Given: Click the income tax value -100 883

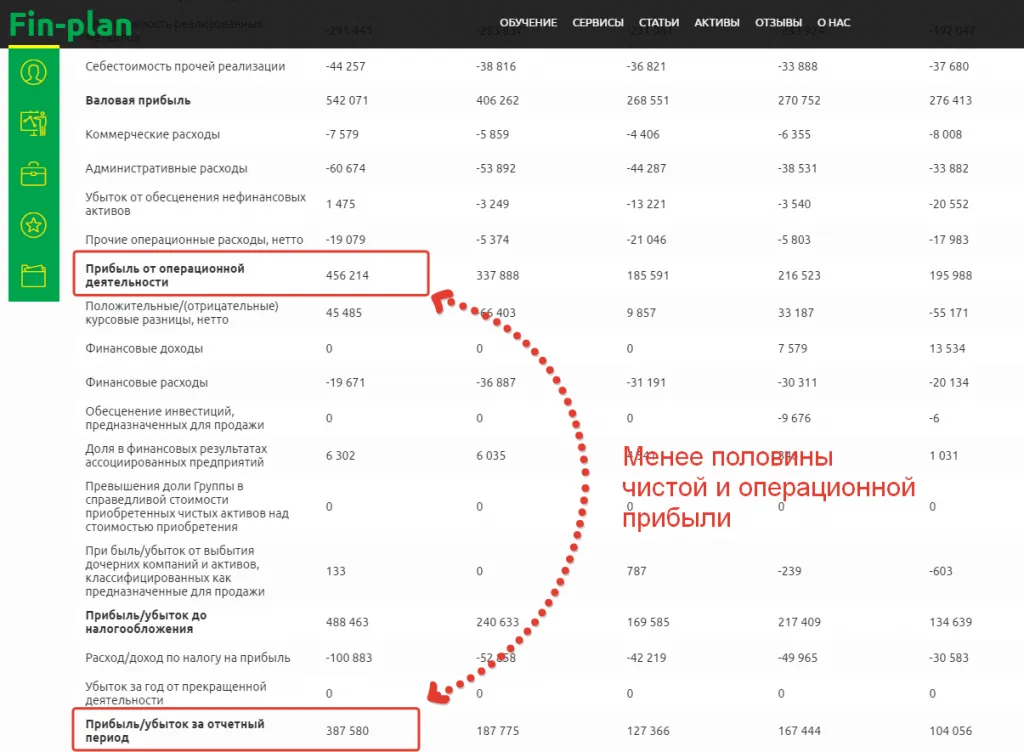Looking at the screenshot, I should tap(349, 658).
